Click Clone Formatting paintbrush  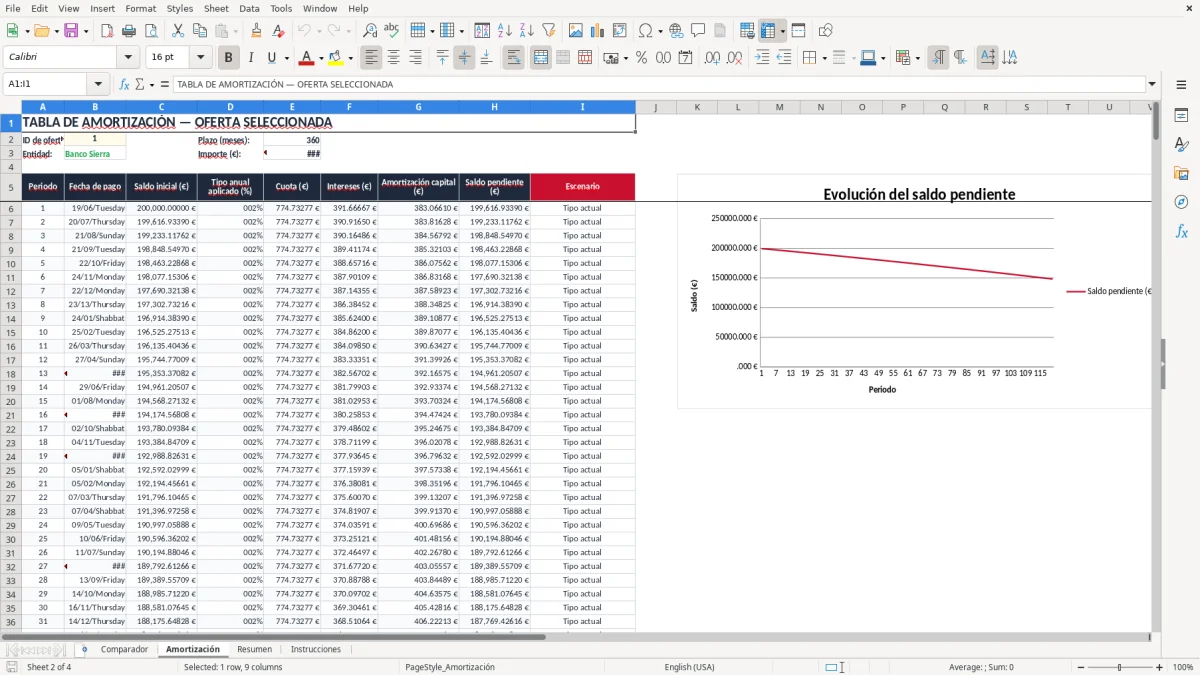coord(256,31)
